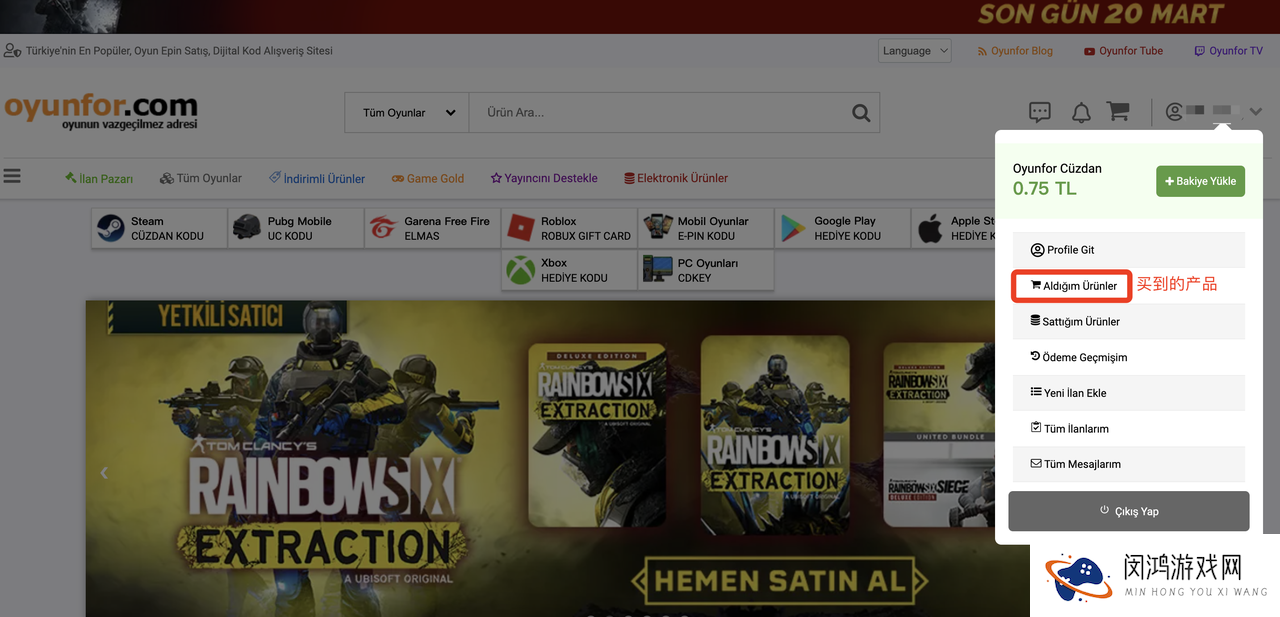The width and height of the screenshot is (1280, 617).
Task: Click the Xbox logo icon
Action: [x=521, y=270]
